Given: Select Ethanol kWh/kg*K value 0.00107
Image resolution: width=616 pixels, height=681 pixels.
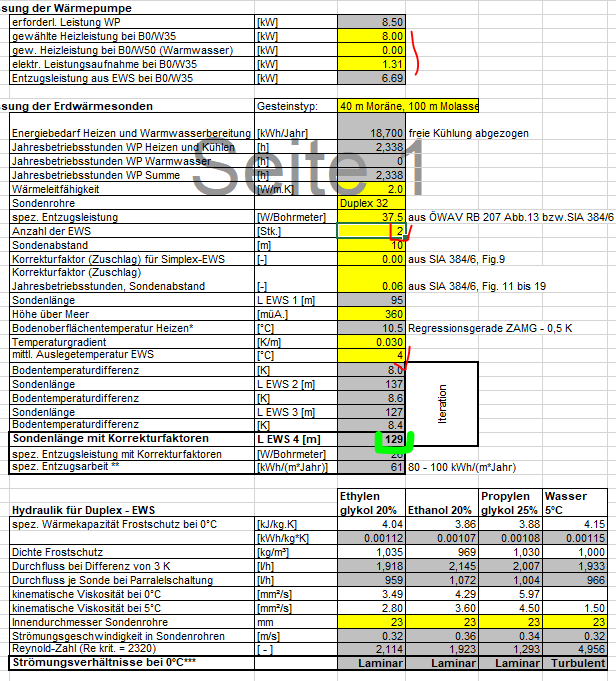Looking at the screenshot, I should pyautogui.click(x=442, y=538).
